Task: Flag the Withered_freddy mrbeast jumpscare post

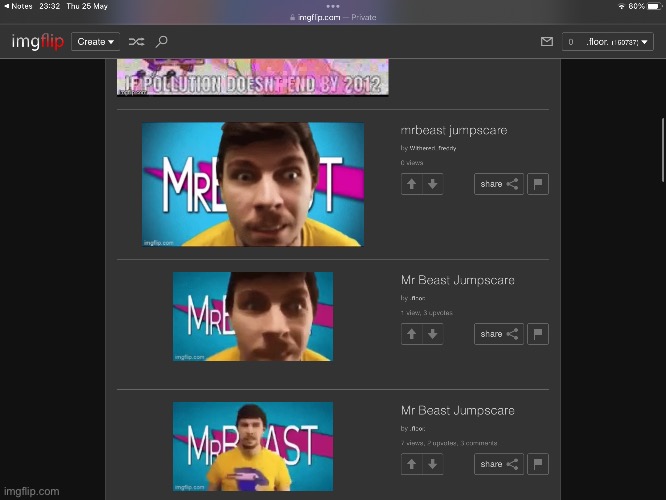Action: pos(538,184)
